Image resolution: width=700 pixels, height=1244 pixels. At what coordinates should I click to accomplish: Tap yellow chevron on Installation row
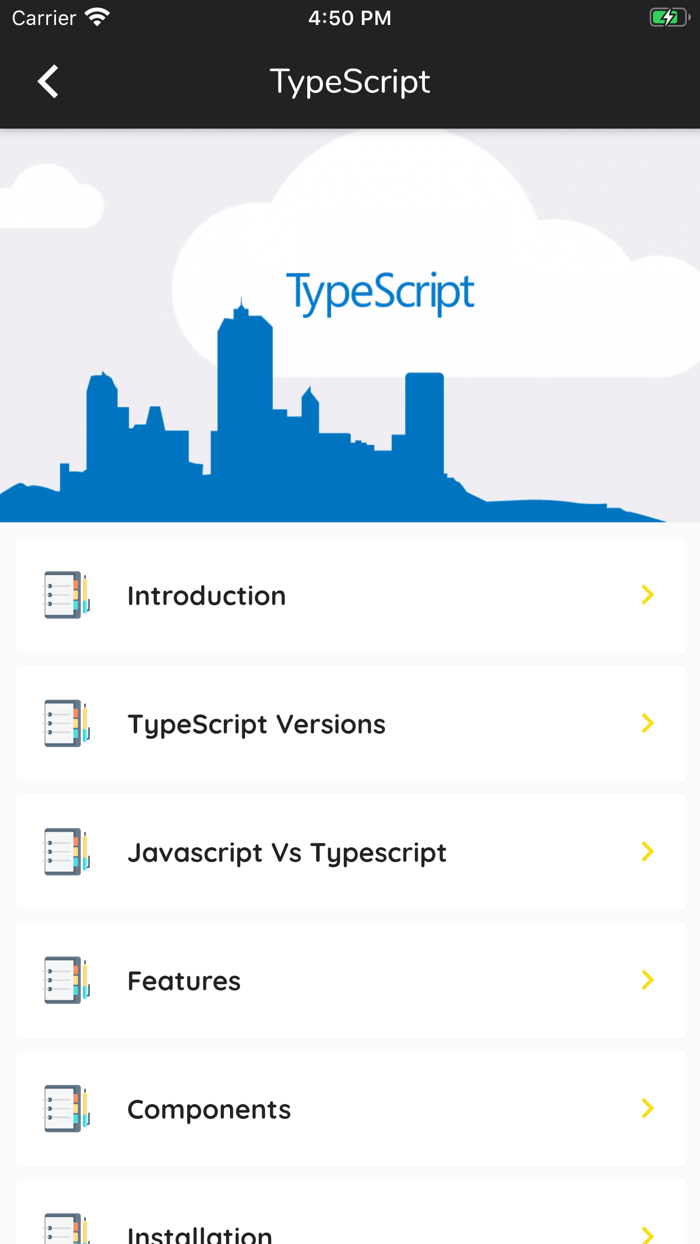point(648,1236)
